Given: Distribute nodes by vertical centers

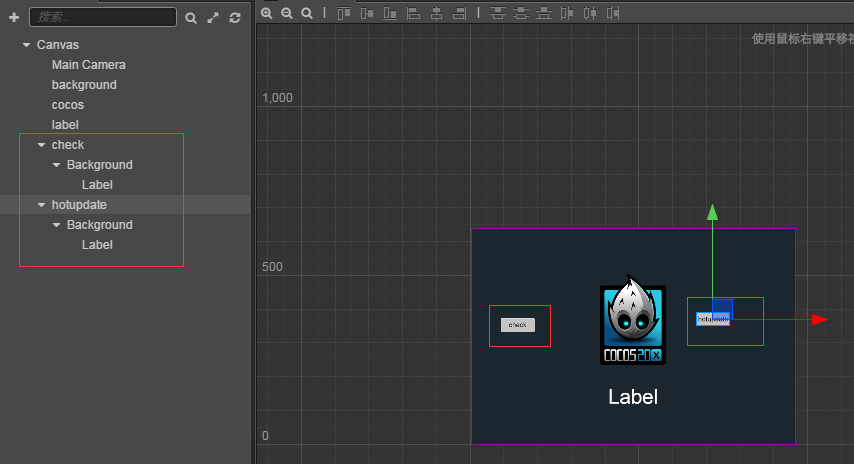Looking at the screenshot, I should pyautogui.click(x=521, y=13).
